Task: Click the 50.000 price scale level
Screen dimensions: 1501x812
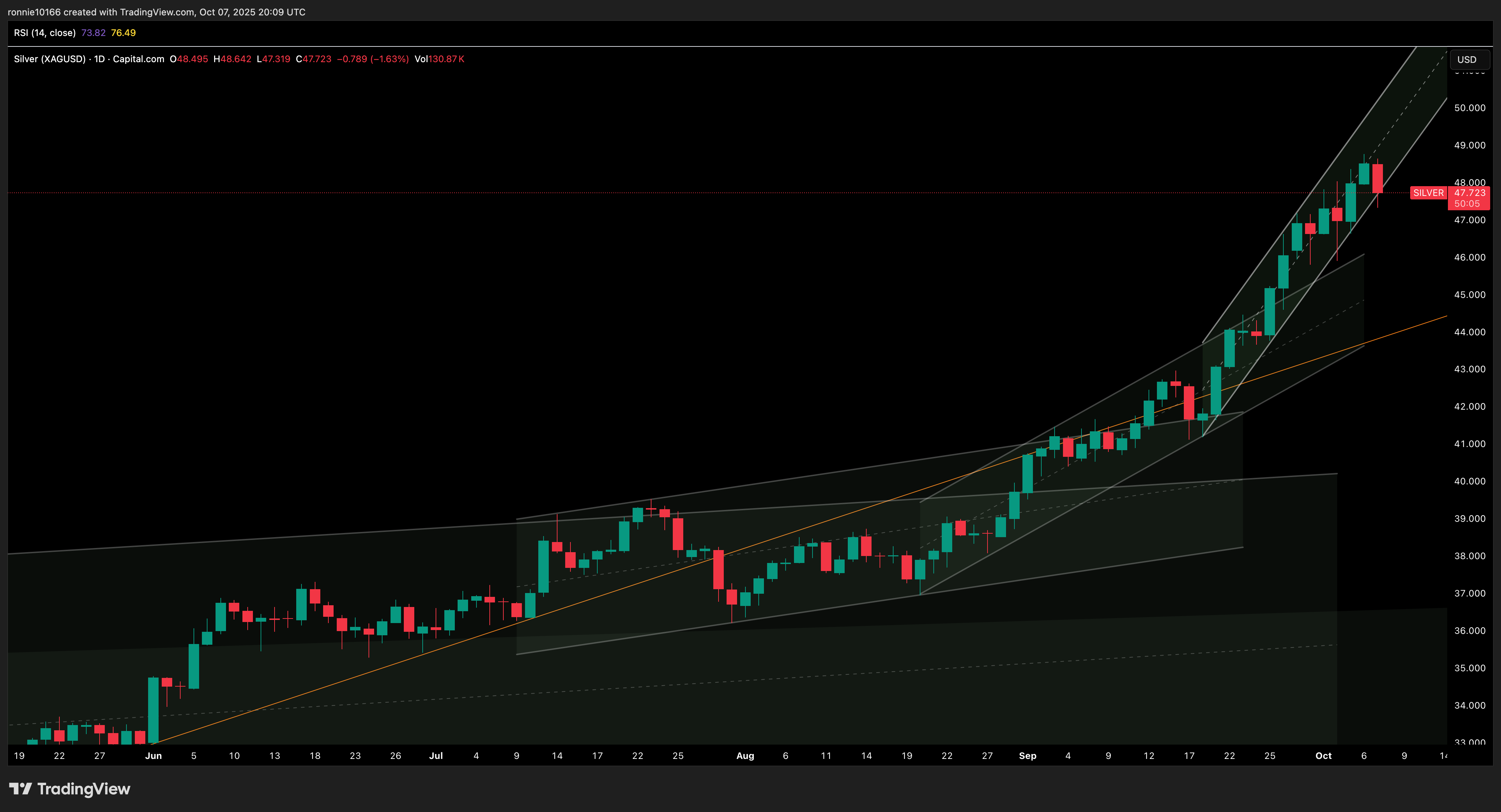Action: coord(1470,108)
